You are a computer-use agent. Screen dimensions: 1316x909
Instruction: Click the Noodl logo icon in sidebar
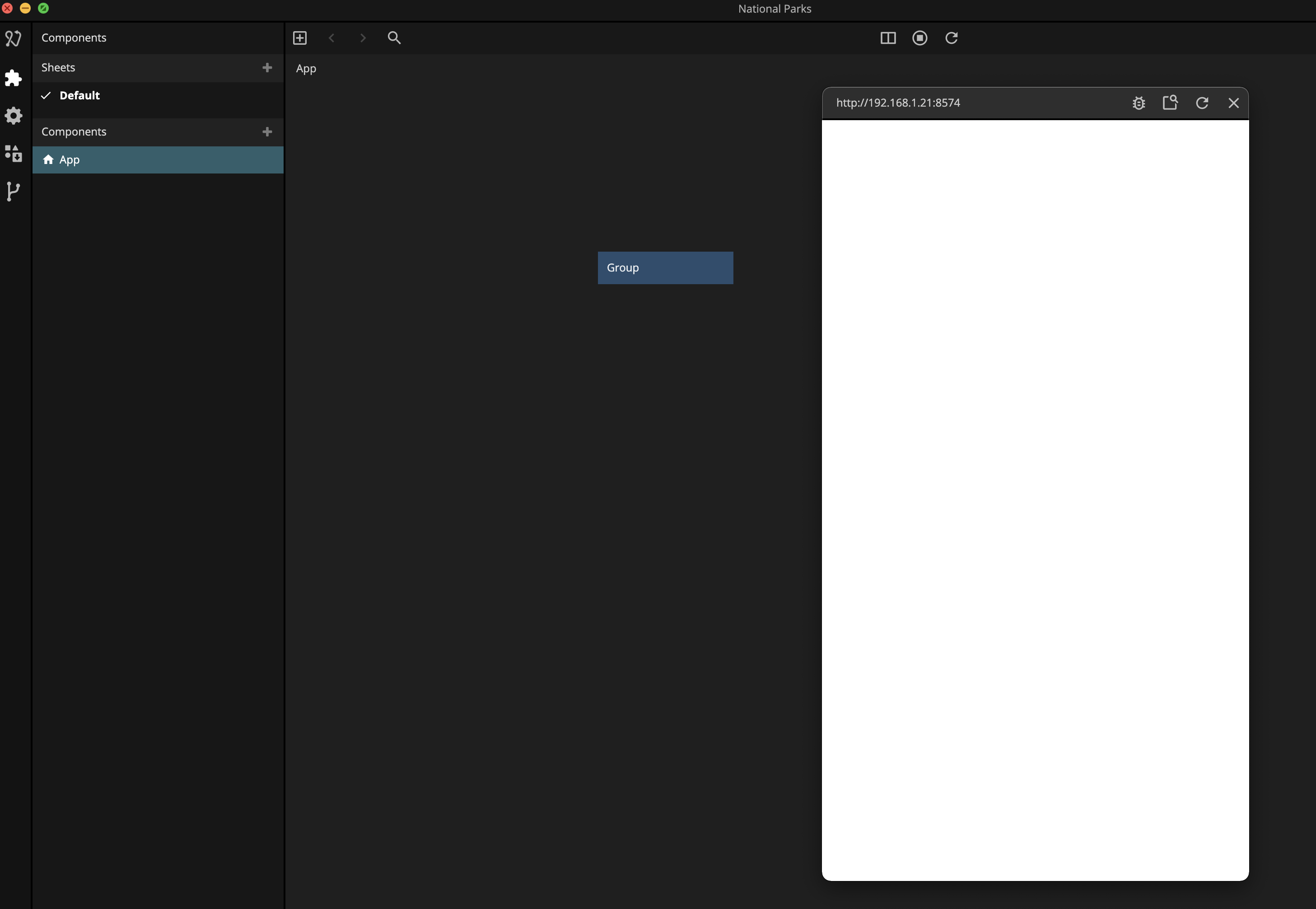pos(13,38)
